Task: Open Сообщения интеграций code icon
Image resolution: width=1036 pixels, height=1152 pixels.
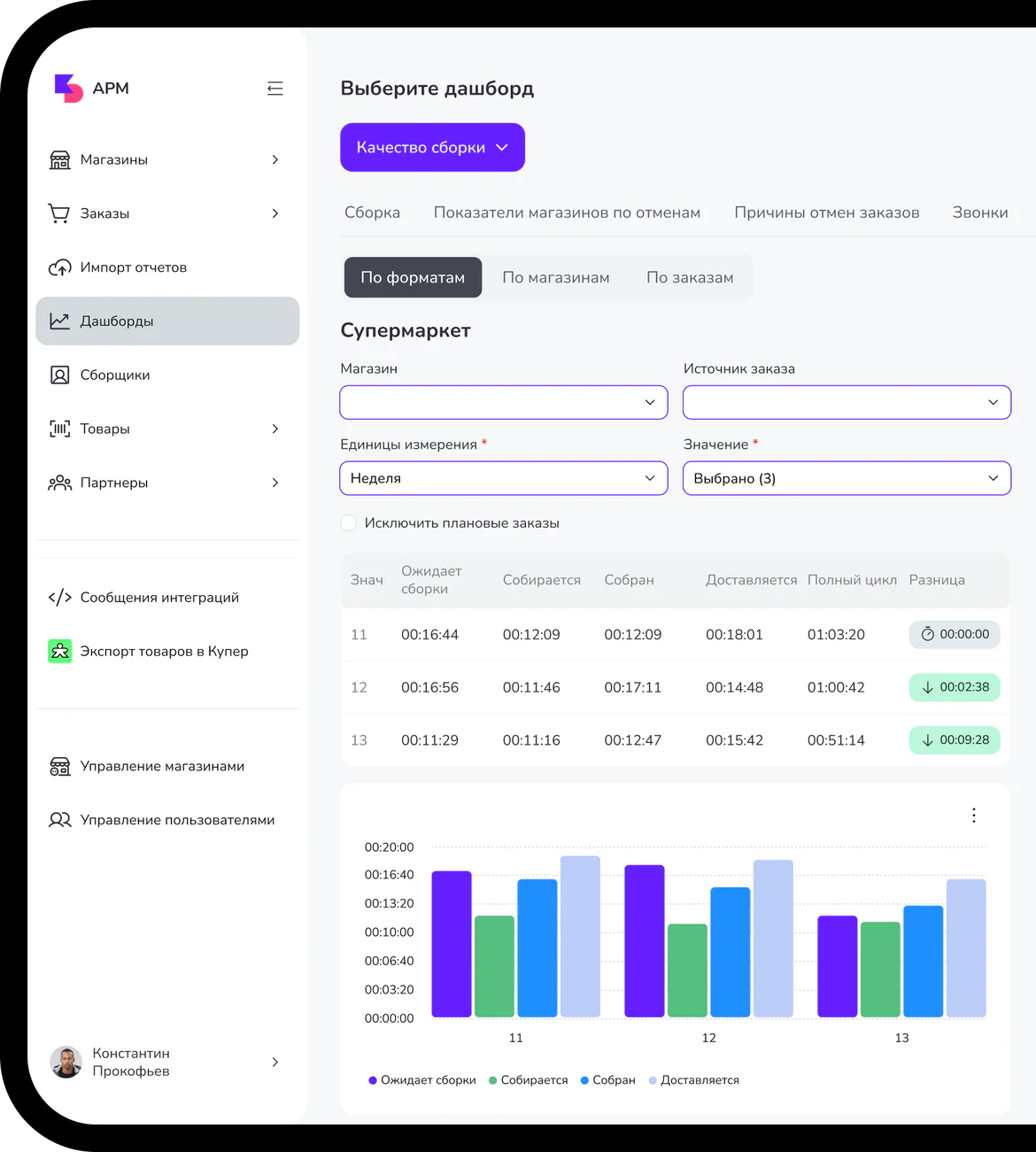Action: tap(59, 598)
